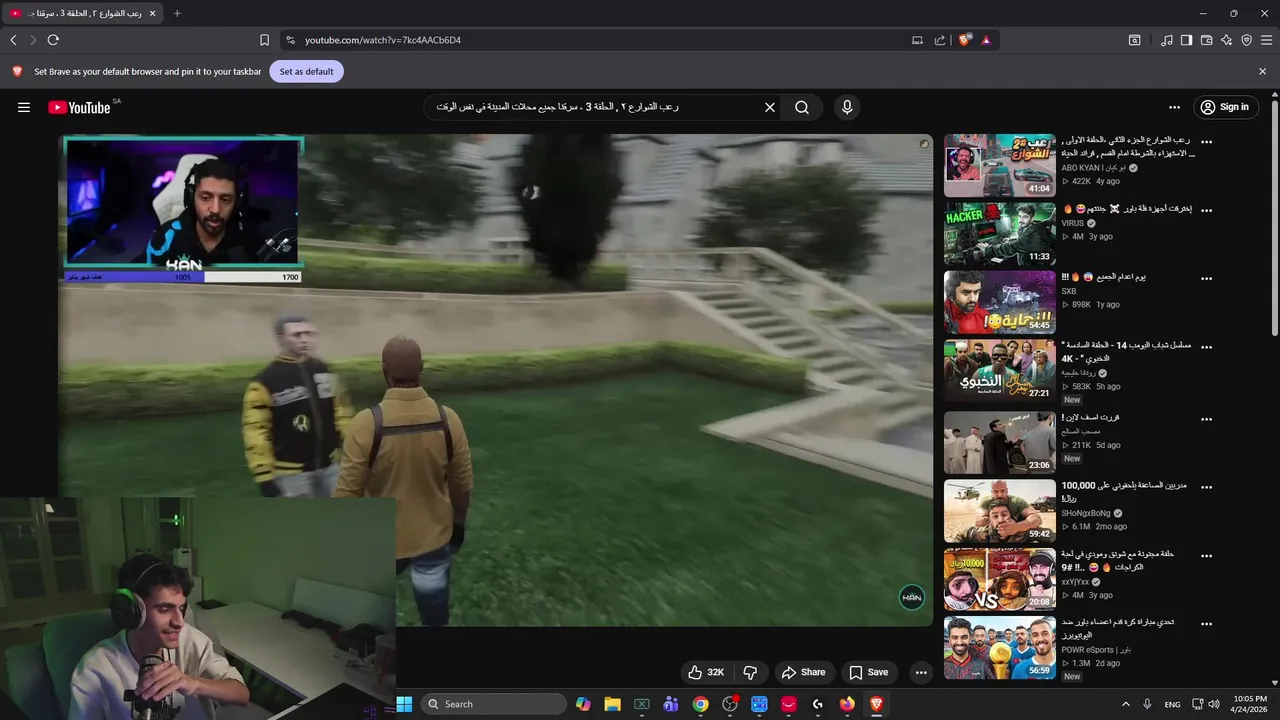Open the Brave playlist music note icon
The image size is (1280, 720).
[x=1167, y=40]
